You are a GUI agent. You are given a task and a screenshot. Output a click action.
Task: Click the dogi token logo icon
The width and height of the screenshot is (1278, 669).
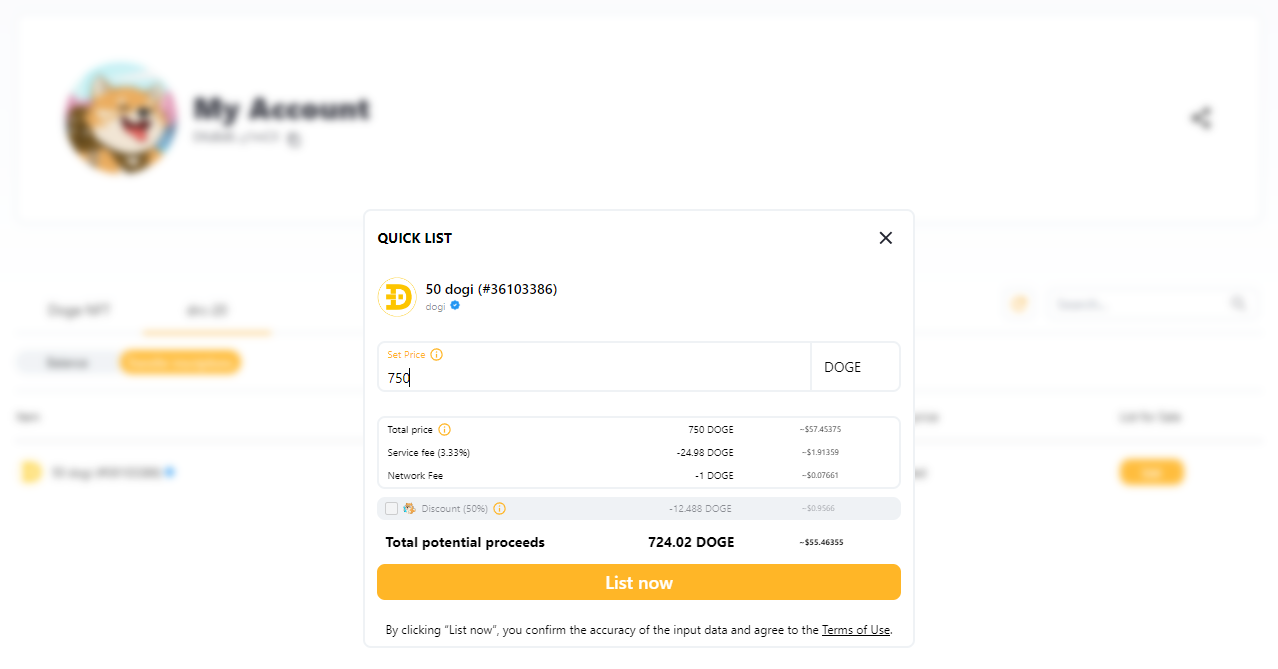tap(397, 297)
